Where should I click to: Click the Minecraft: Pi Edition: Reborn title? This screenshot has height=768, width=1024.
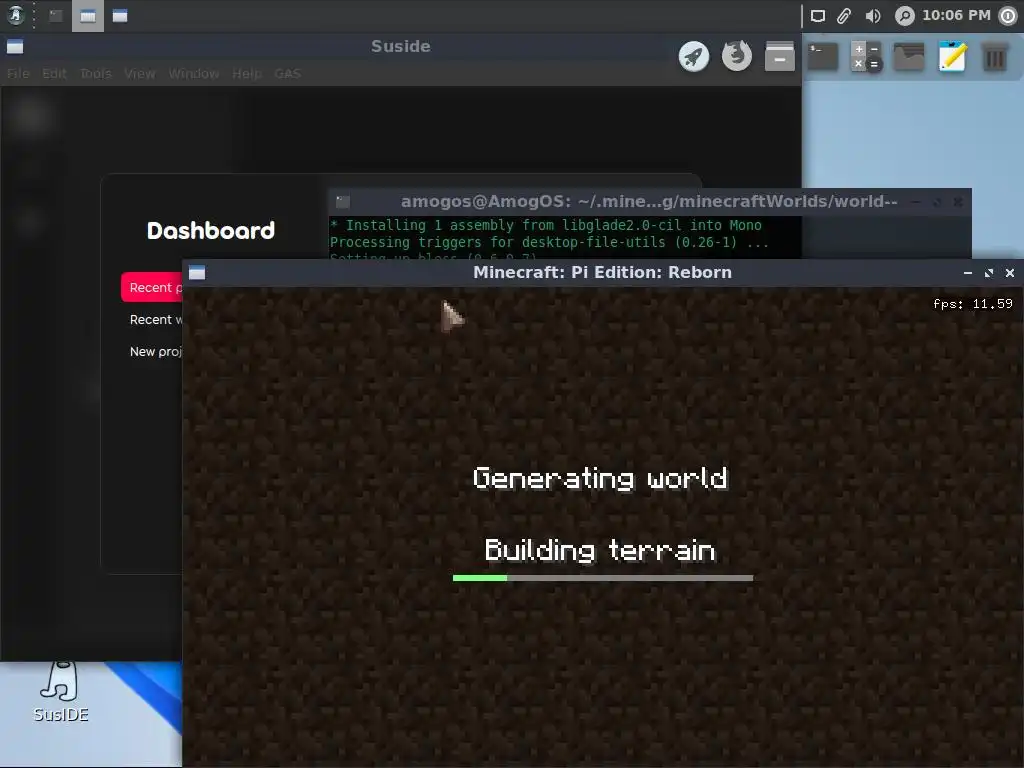click(602, 272)
